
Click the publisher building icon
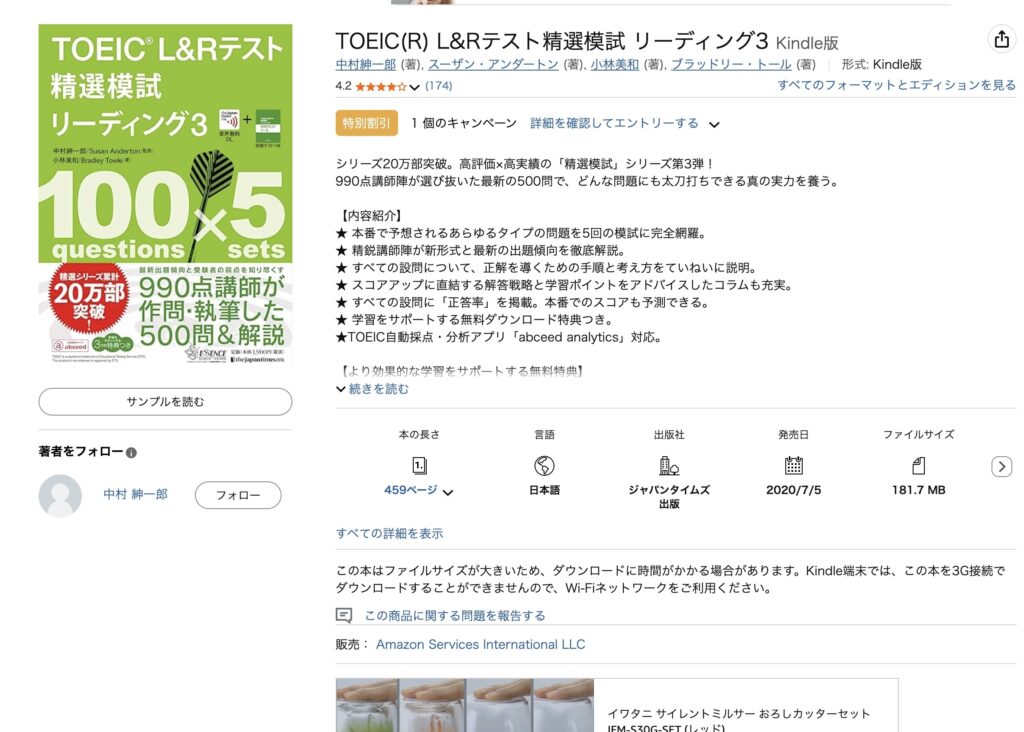pyautogui.click(x=669, y=466)
